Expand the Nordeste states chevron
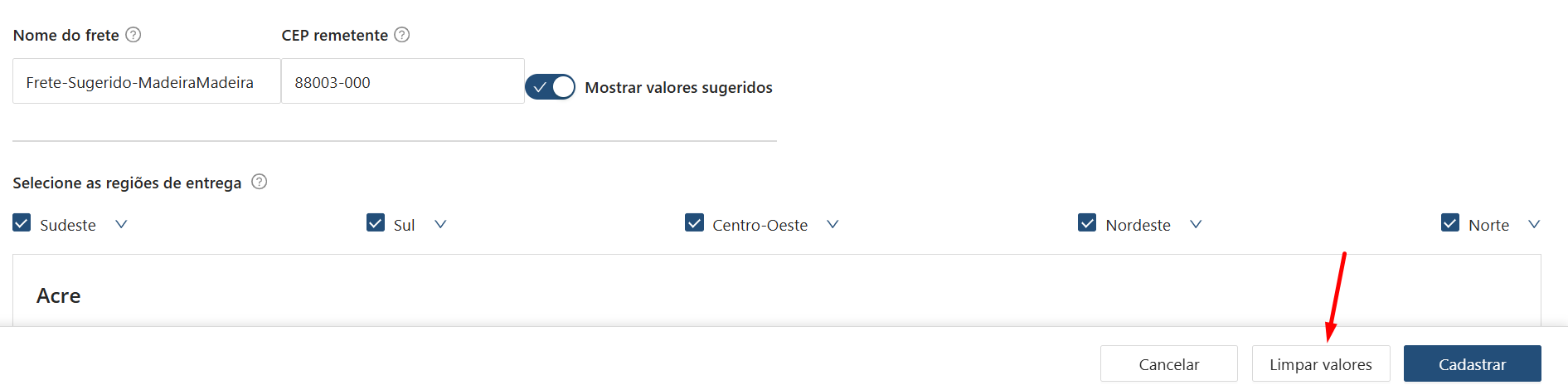The image size is (1568, 390). point(1196,224)
